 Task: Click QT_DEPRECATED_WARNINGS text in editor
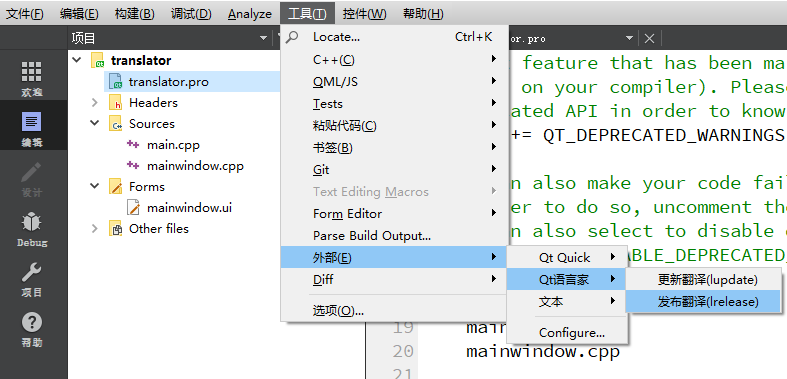click(x=664, y=135)
